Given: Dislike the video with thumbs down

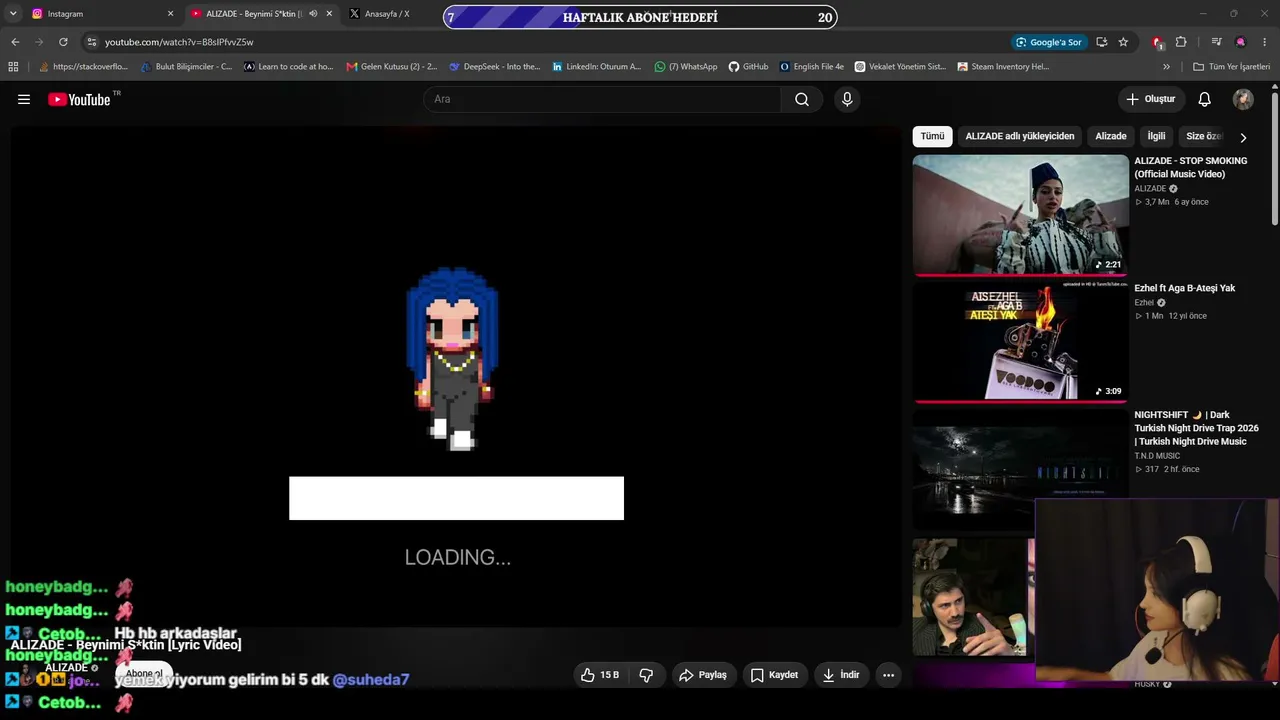Looking at the screenshot, I should point(646,675).
